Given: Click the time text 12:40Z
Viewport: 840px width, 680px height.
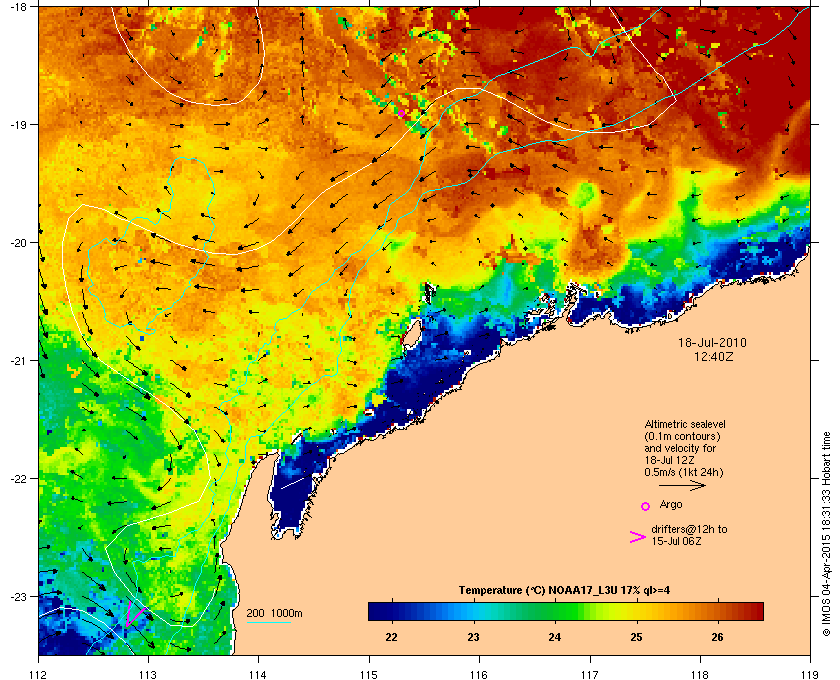Looking at the screenshot, I should click(x=714, y=356).
